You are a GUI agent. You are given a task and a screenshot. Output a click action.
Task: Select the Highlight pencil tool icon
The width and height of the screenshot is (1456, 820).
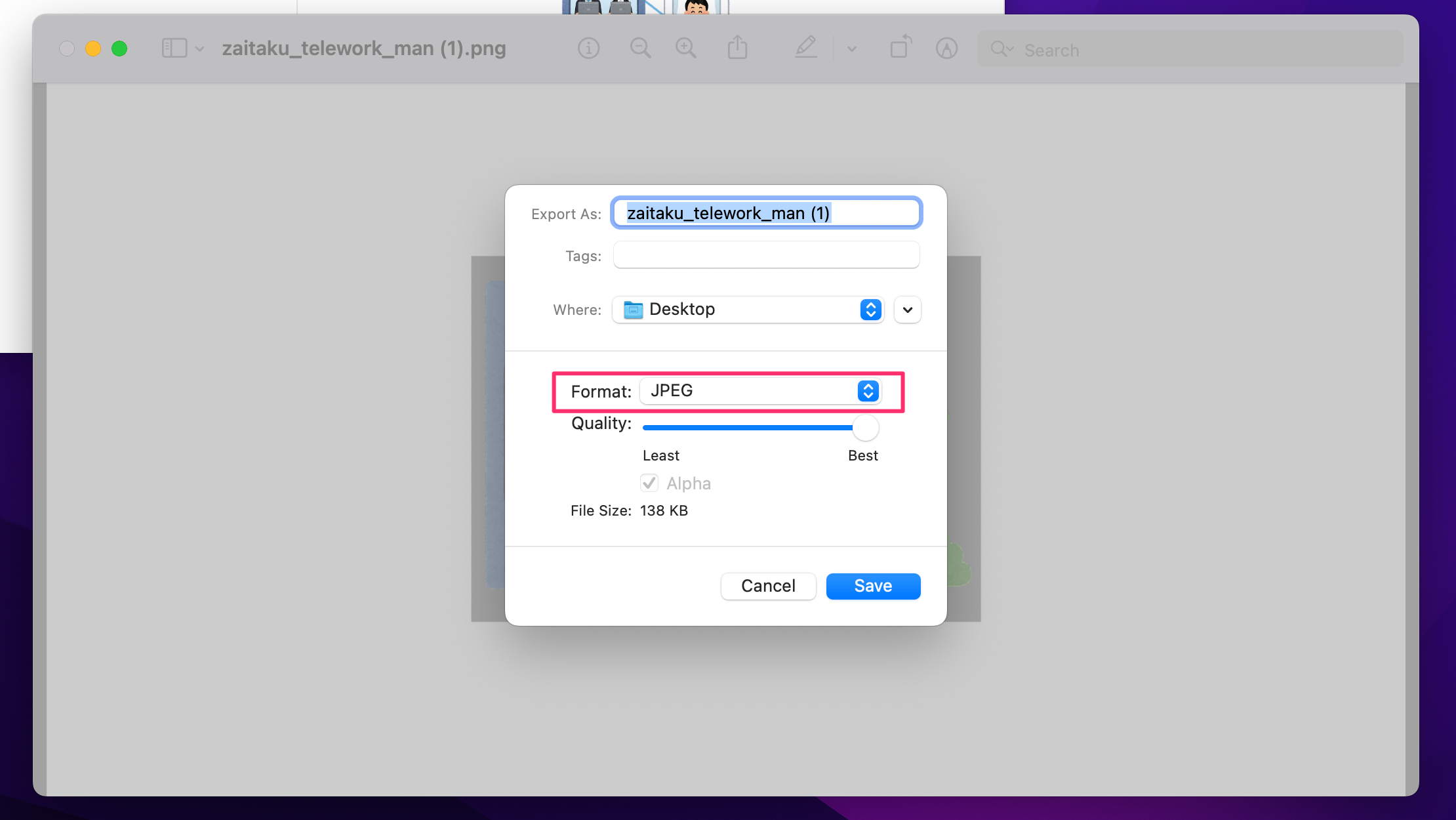click(x=805, y=48)
